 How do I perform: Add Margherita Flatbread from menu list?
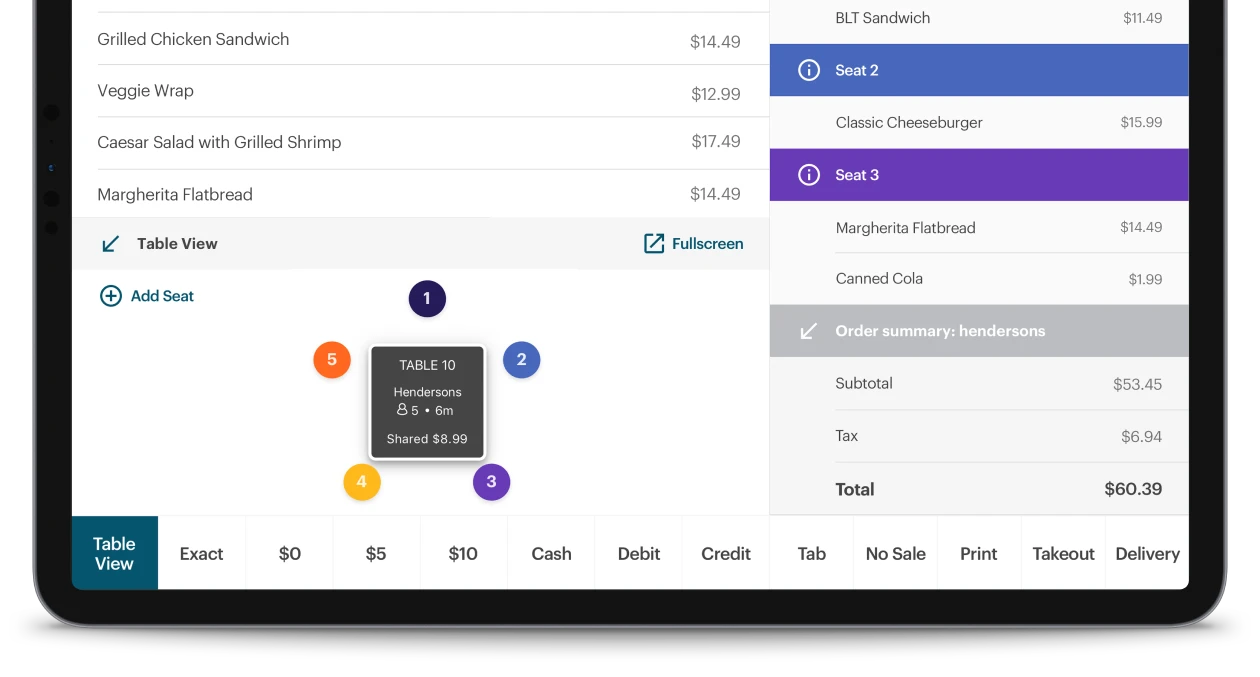[x=419, y=195]
